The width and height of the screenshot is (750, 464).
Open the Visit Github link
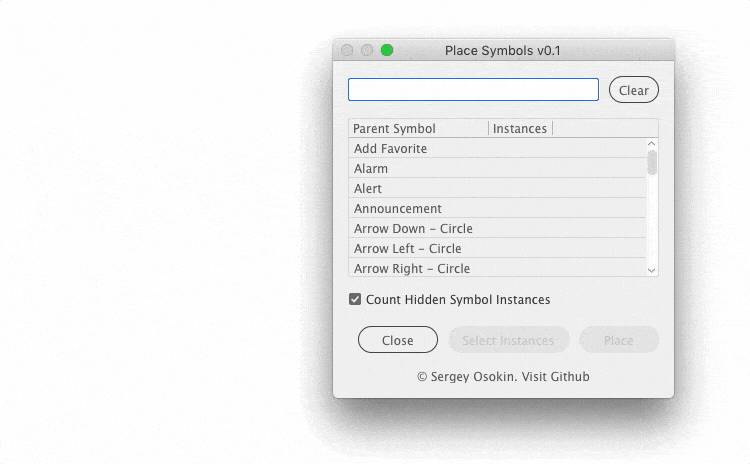click(556, 377)
